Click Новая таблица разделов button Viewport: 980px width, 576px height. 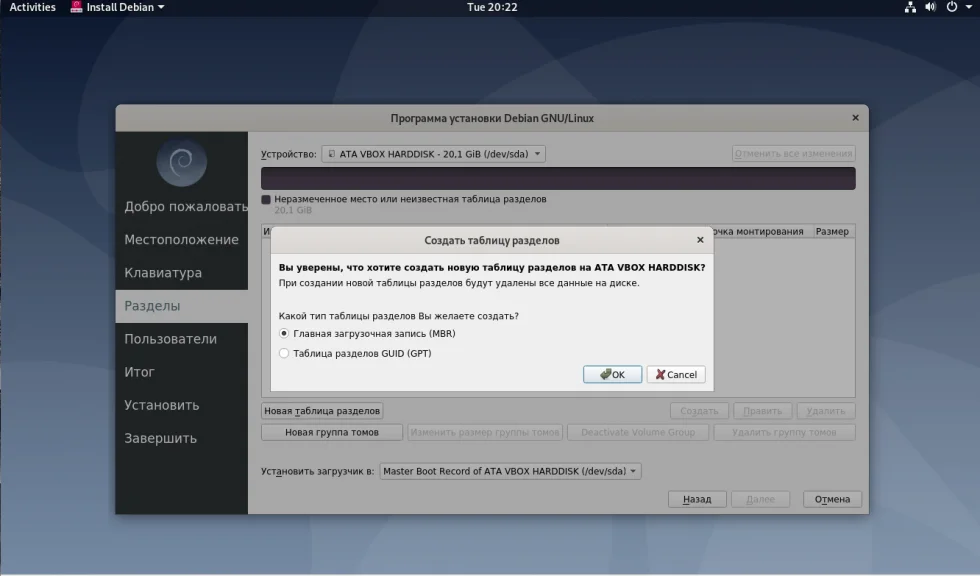322,410
